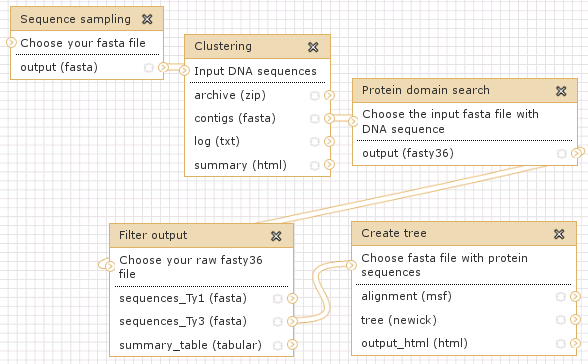588x364 pixels.
Task: Click the 'archive (zip)' output label
Action: click(230, 95)
